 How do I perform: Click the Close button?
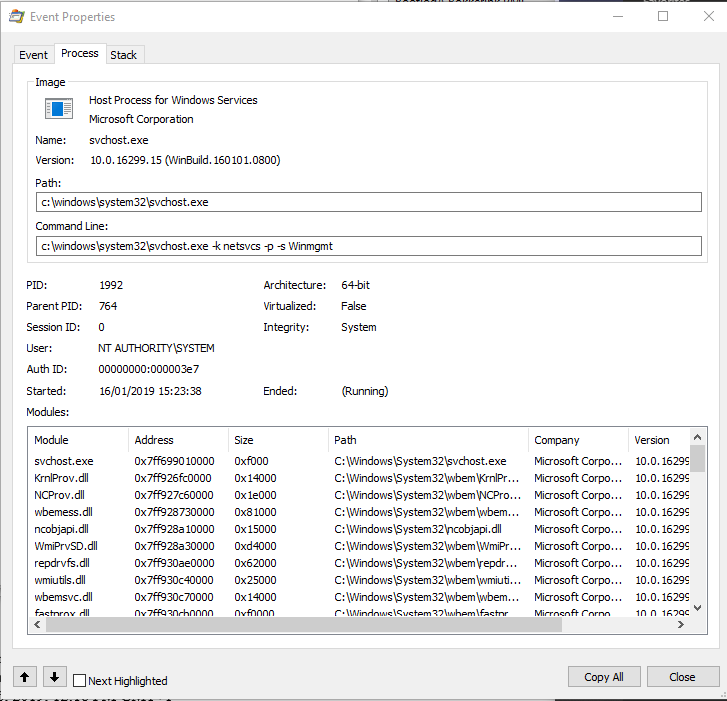pos(682,677)
